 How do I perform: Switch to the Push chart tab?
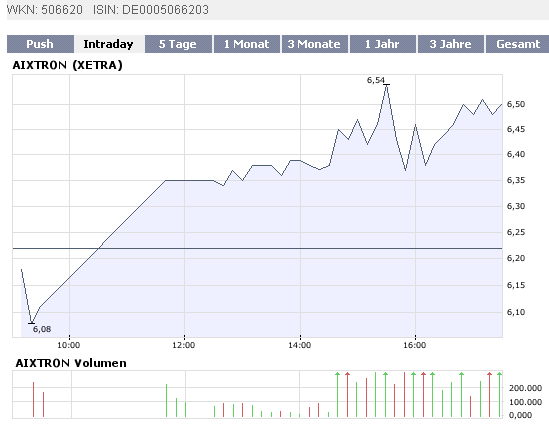click(40, 44)
